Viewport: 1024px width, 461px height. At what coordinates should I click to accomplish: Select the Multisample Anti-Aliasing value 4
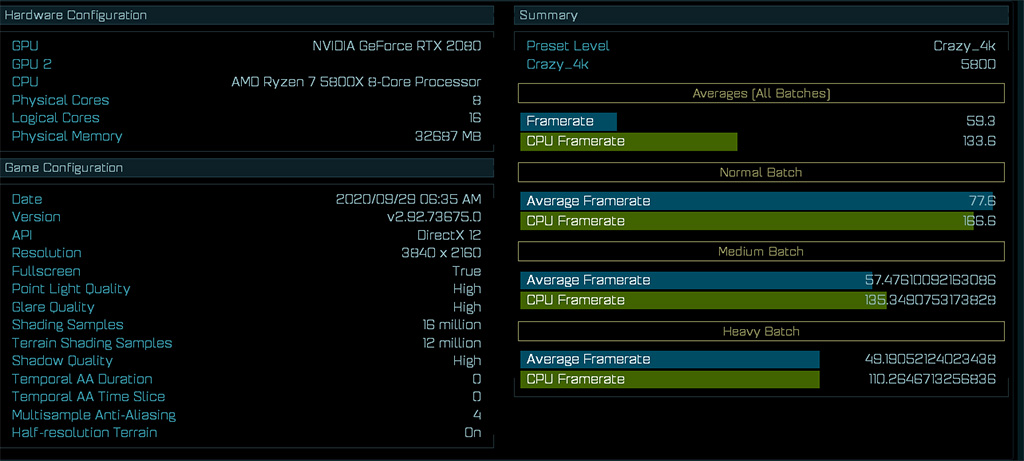(477, 415)
